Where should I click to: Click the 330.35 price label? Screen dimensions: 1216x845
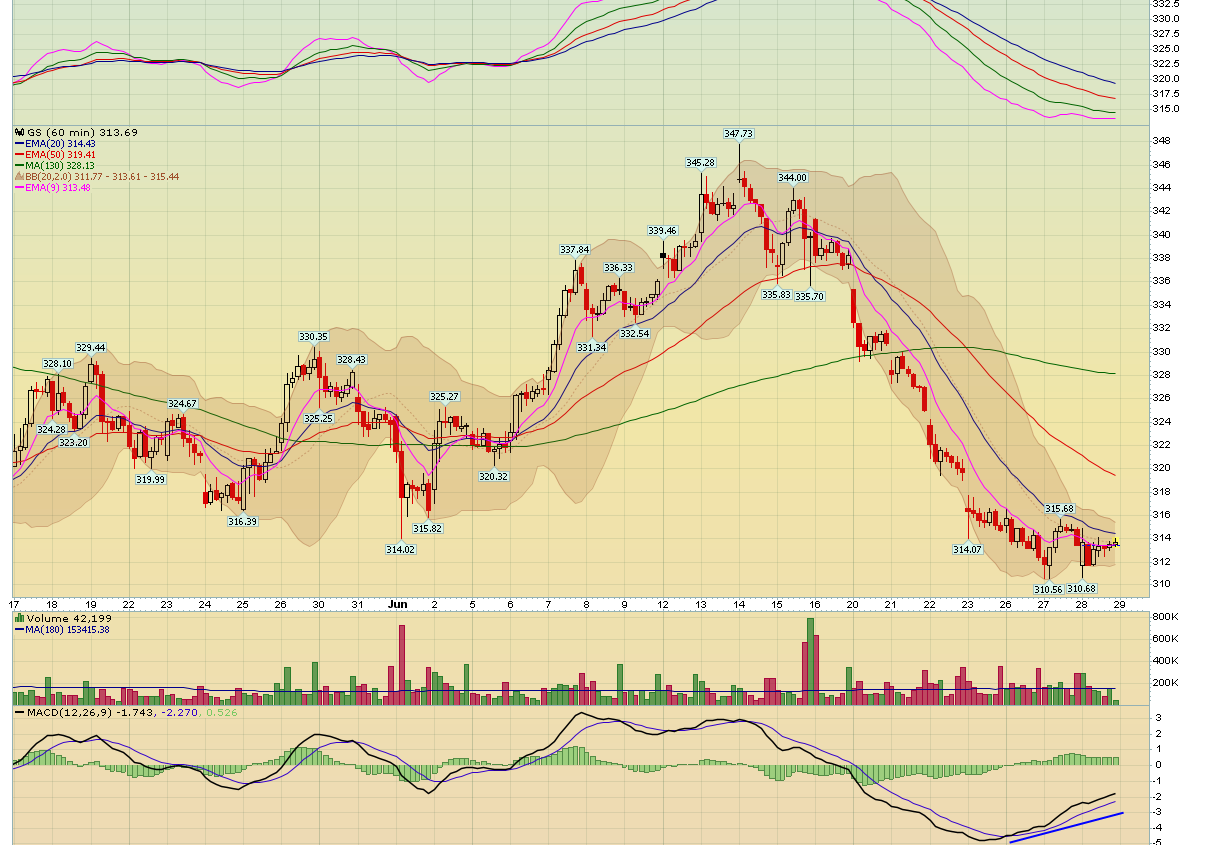(x=313, y=337)
